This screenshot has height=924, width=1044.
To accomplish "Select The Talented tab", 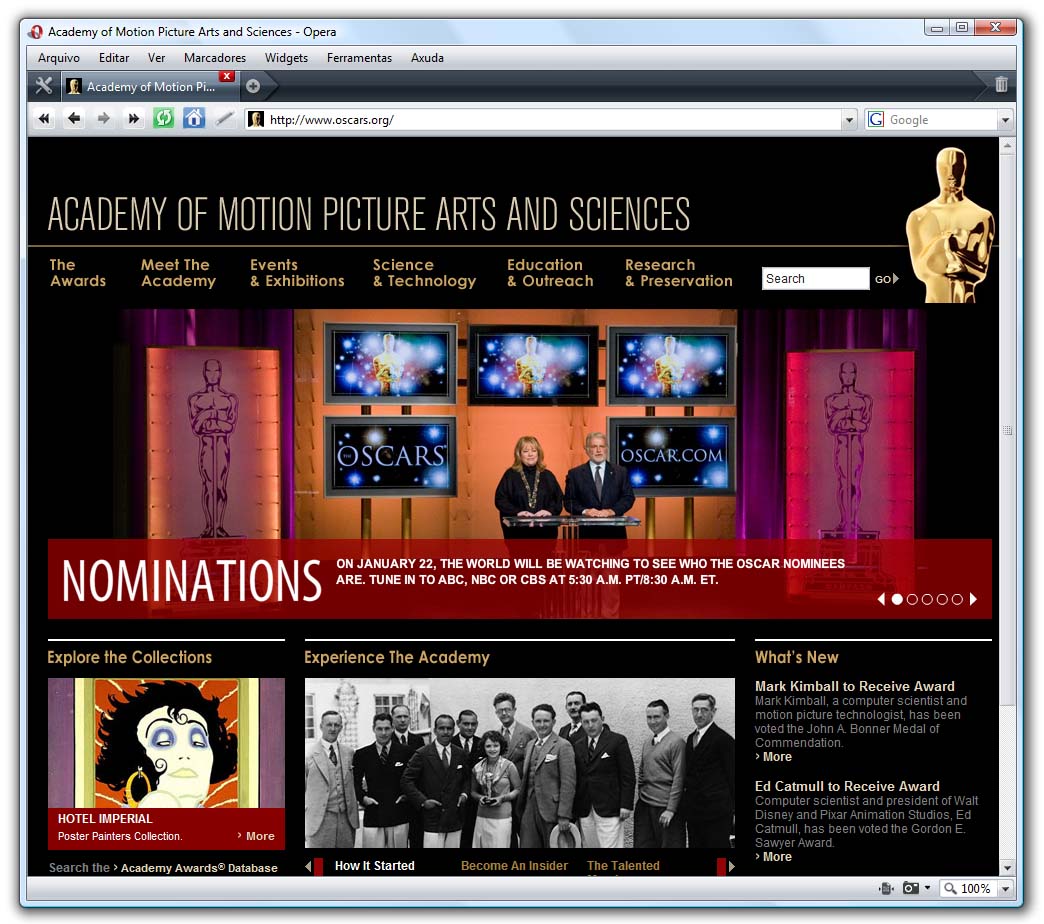I will pyautogui.click(x=623, y=865).
